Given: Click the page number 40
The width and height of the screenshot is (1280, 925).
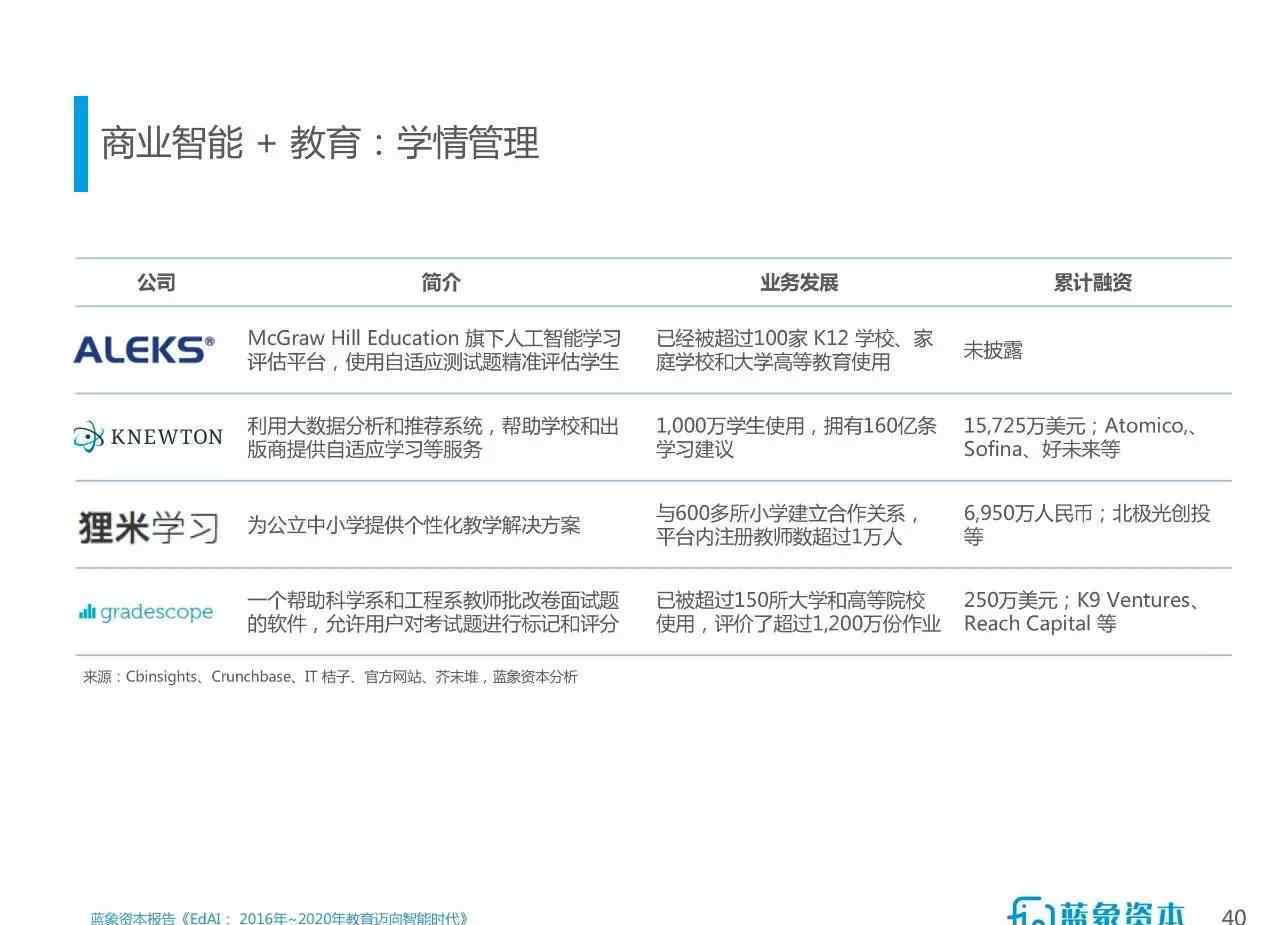Looking at the screenshot, I should click(1234, 916).
